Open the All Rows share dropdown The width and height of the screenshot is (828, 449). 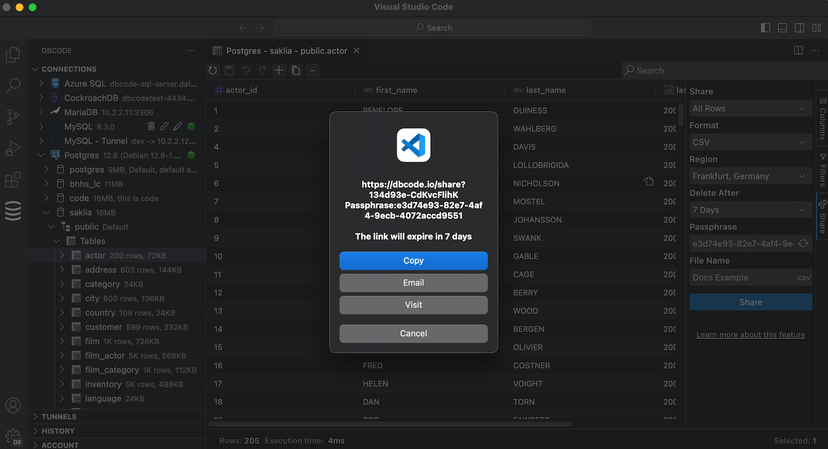[x=750, y=108]
